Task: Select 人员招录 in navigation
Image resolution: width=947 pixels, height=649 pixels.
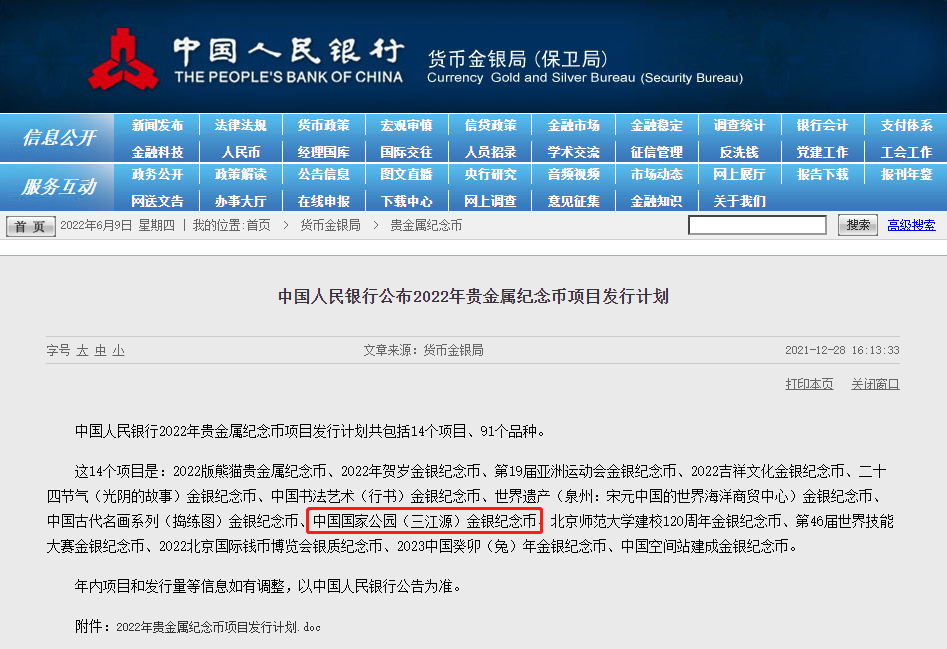Action: (490, 152)
